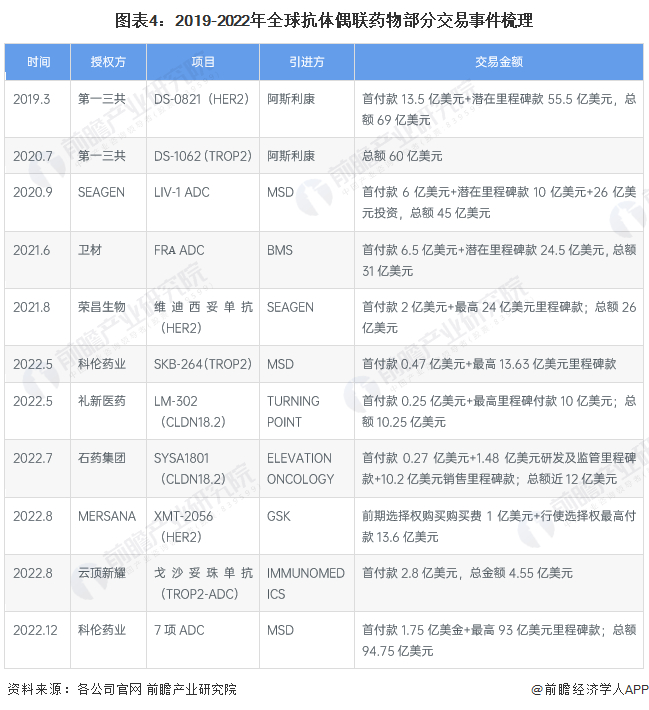This screenshot has height=710, width=649.
Task: Click the 总额 60 亿美元 cell
Action: point(499,156)
